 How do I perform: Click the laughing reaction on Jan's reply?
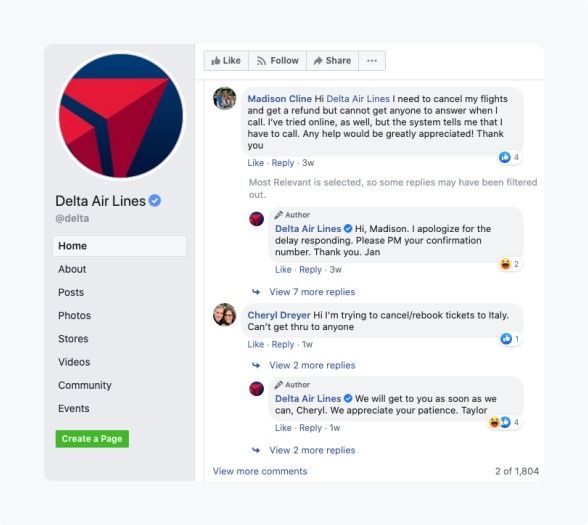pos(505,264)
